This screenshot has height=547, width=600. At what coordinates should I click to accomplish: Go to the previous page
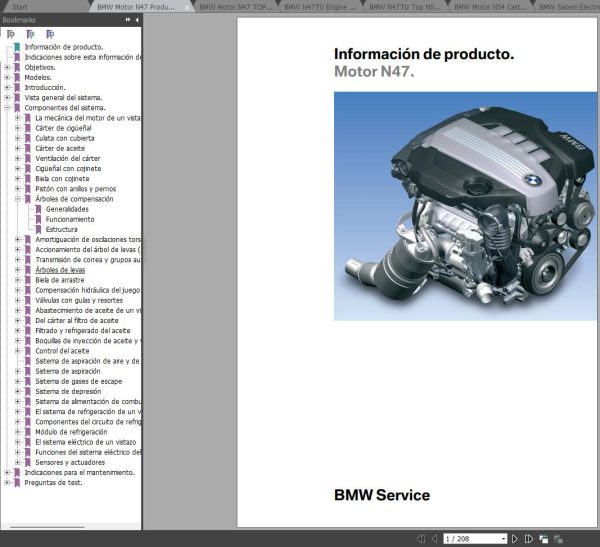[x=435, y=539]
